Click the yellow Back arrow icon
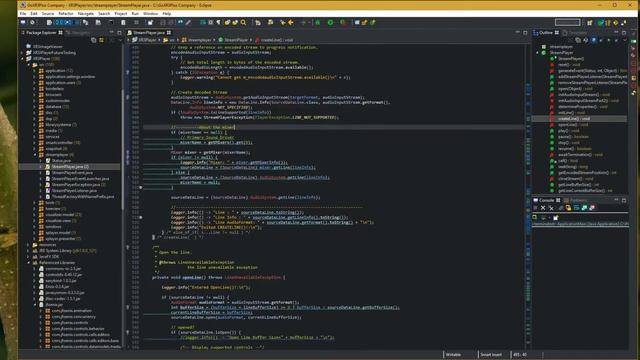 click(291, 22)
